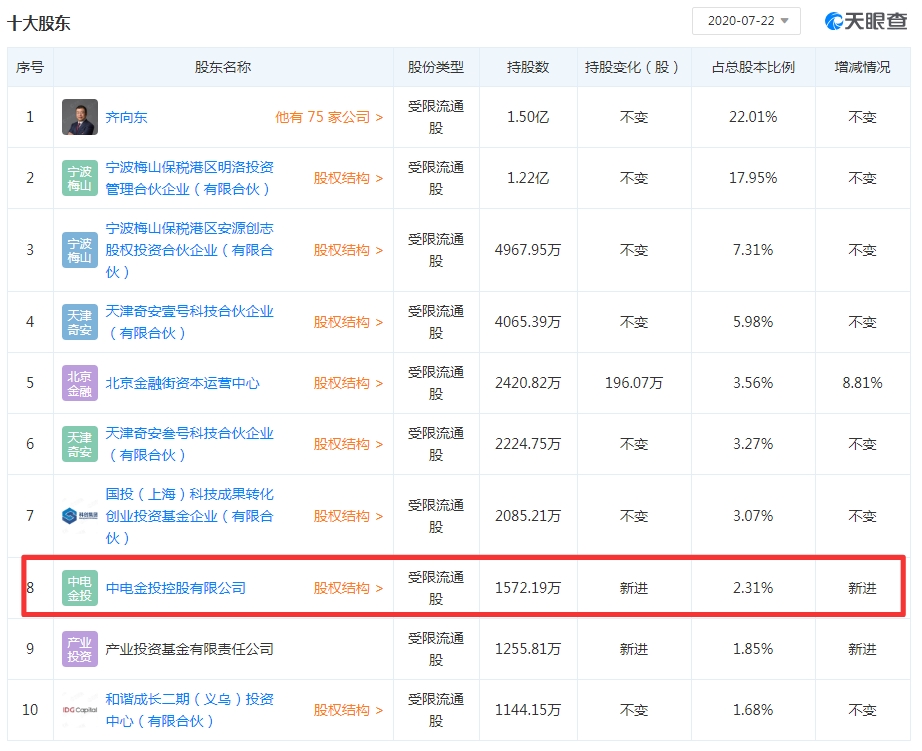The height and width of the screenshot is (751, 922).
Task: Click the 北京金融 purple logo
Action: point(80,383)
